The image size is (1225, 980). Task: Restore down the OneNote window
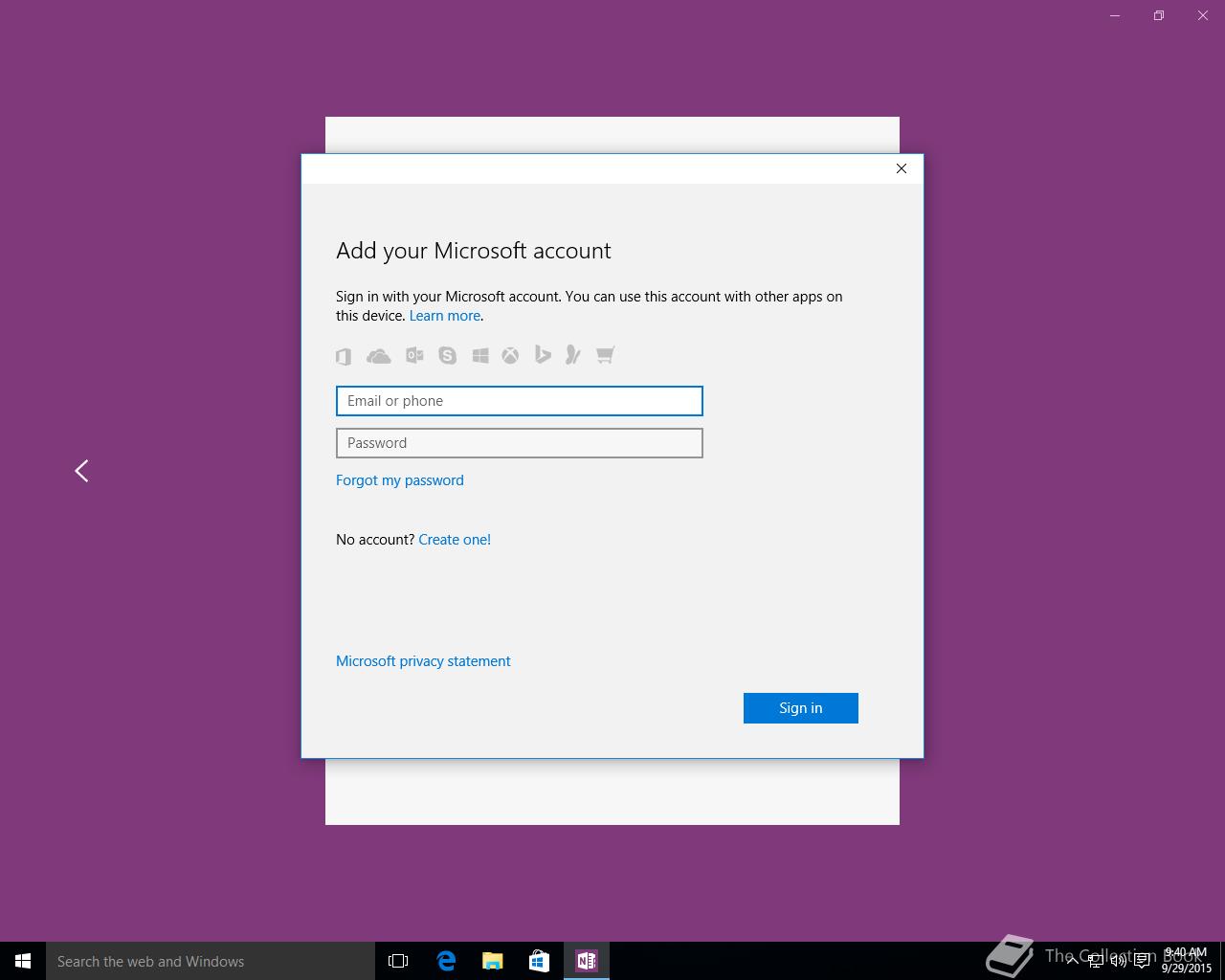pos(1159,15)
